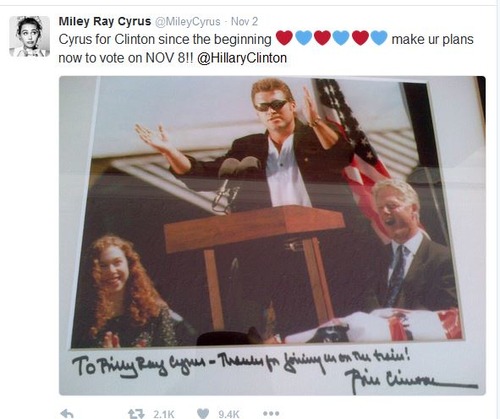Open the Miley Ray Cyrus display name
The height and width of the screenshot is (419, 500).
(x=105, y=21)
